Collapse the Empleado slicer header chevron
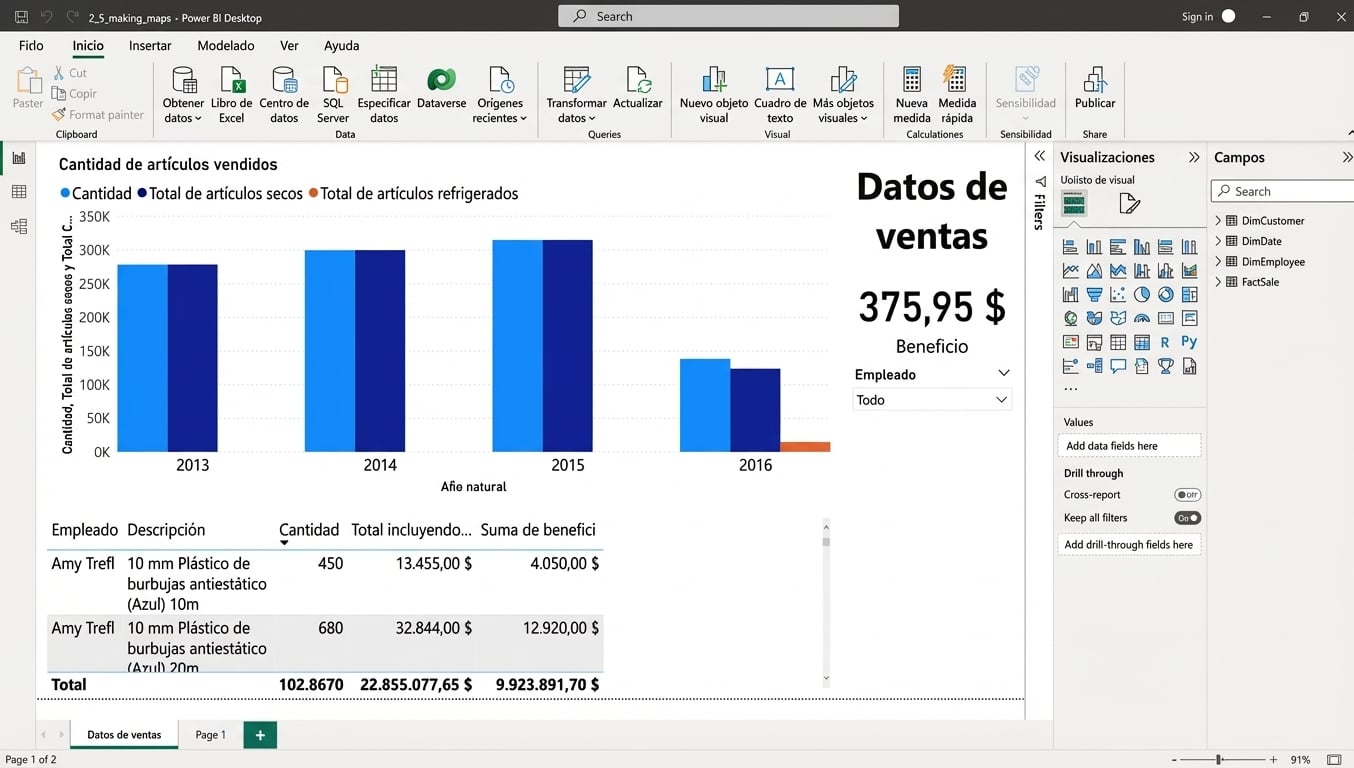1354x768 pixels. 1004,374
